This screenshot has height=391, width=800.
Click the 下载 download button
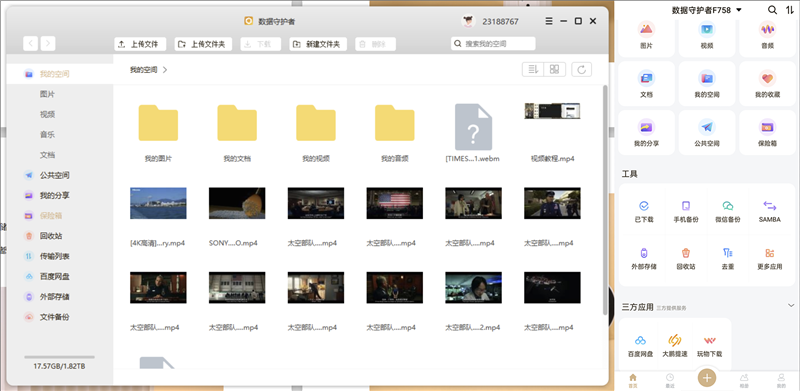point(260,44)
